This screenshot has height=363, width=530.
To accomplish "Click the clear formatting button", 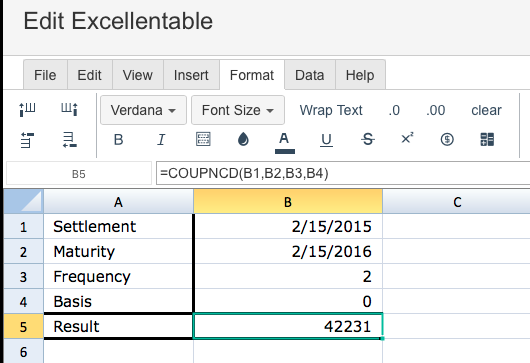I will pos(486,110).
